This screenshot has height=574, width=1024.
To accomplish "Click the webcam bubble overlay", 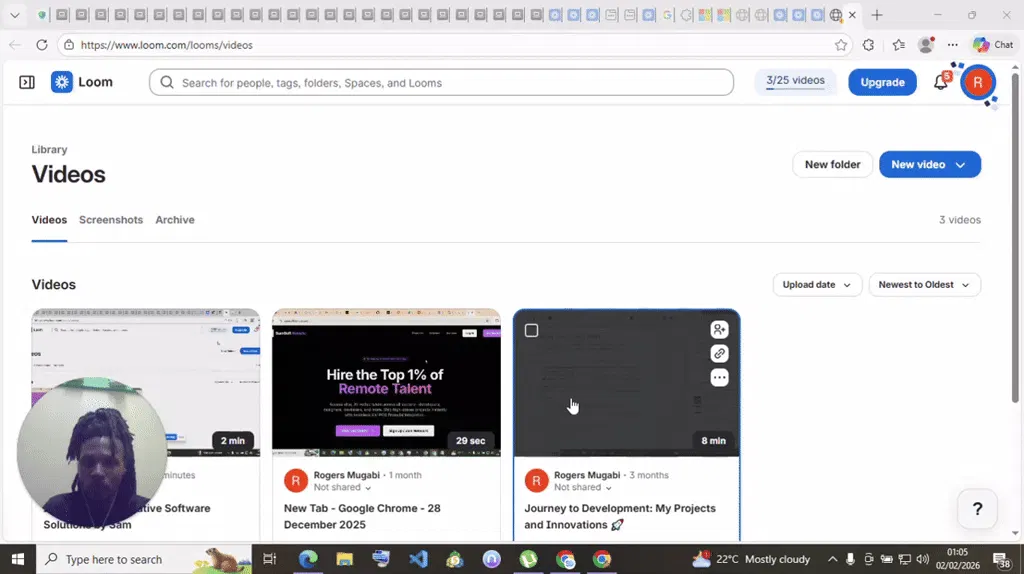I will 92,452.
